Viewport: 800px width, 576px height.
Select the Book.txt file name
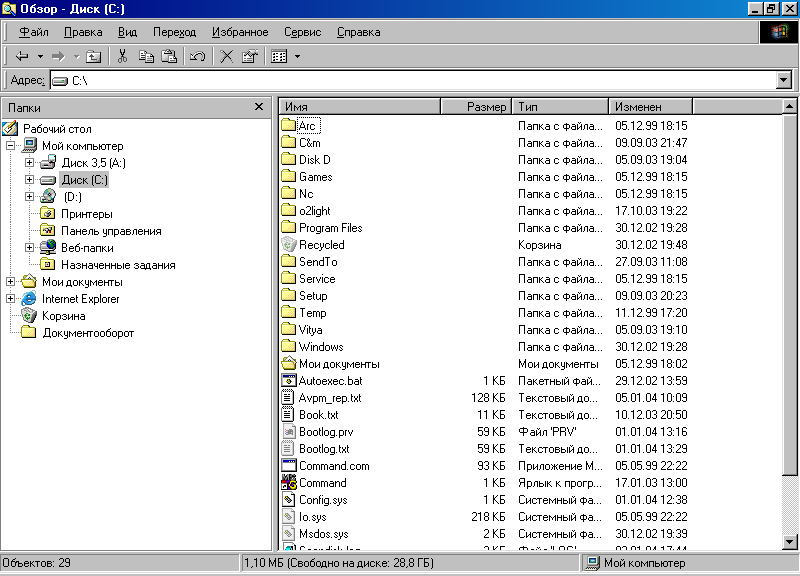click(x=318, y=415)
